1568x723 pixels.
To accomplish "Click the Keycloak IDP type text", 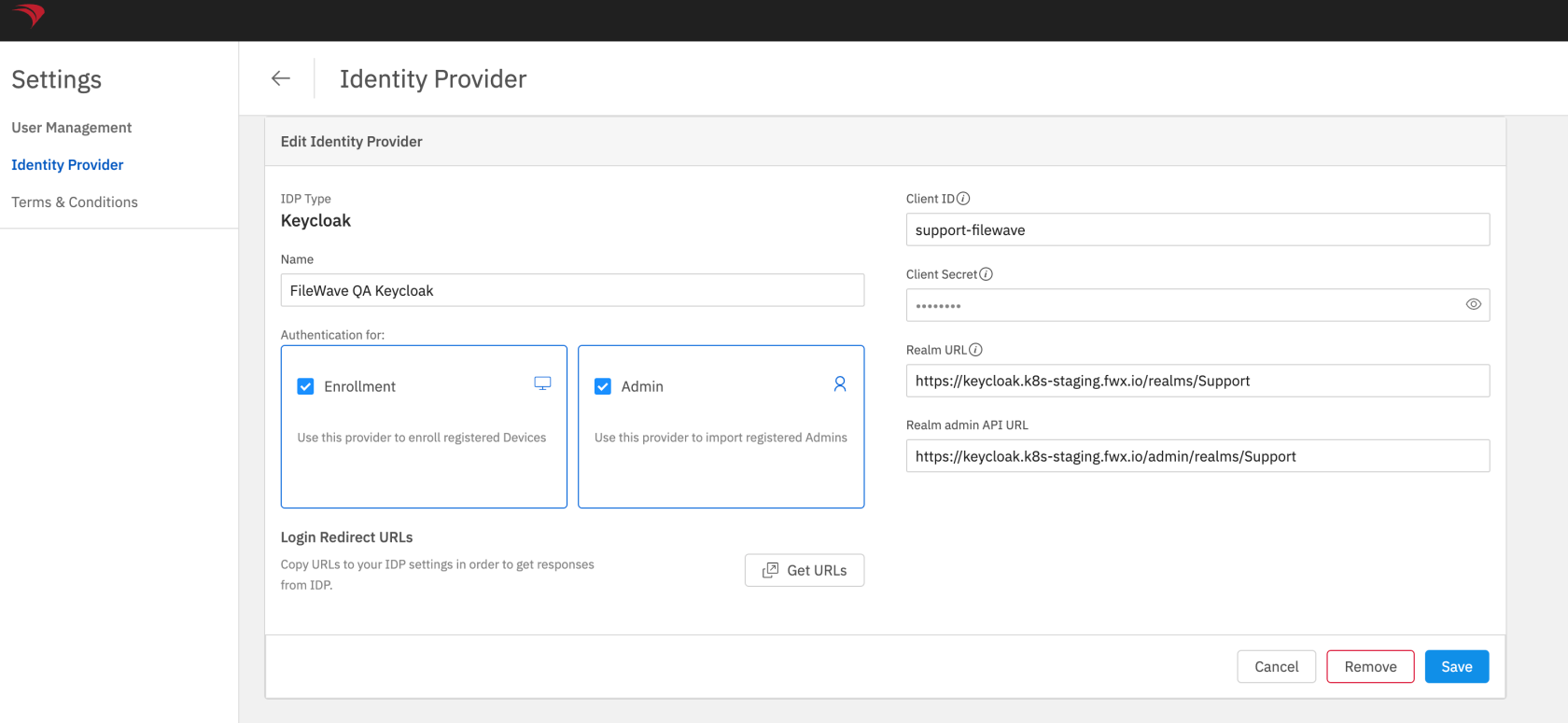I will coord(315,221).
